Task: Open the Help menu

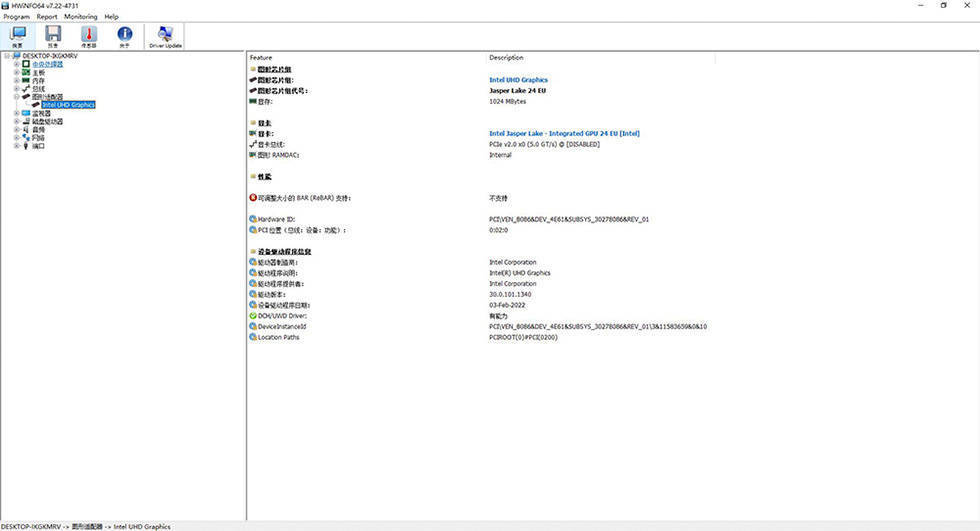Action: [x=111, y=16]
